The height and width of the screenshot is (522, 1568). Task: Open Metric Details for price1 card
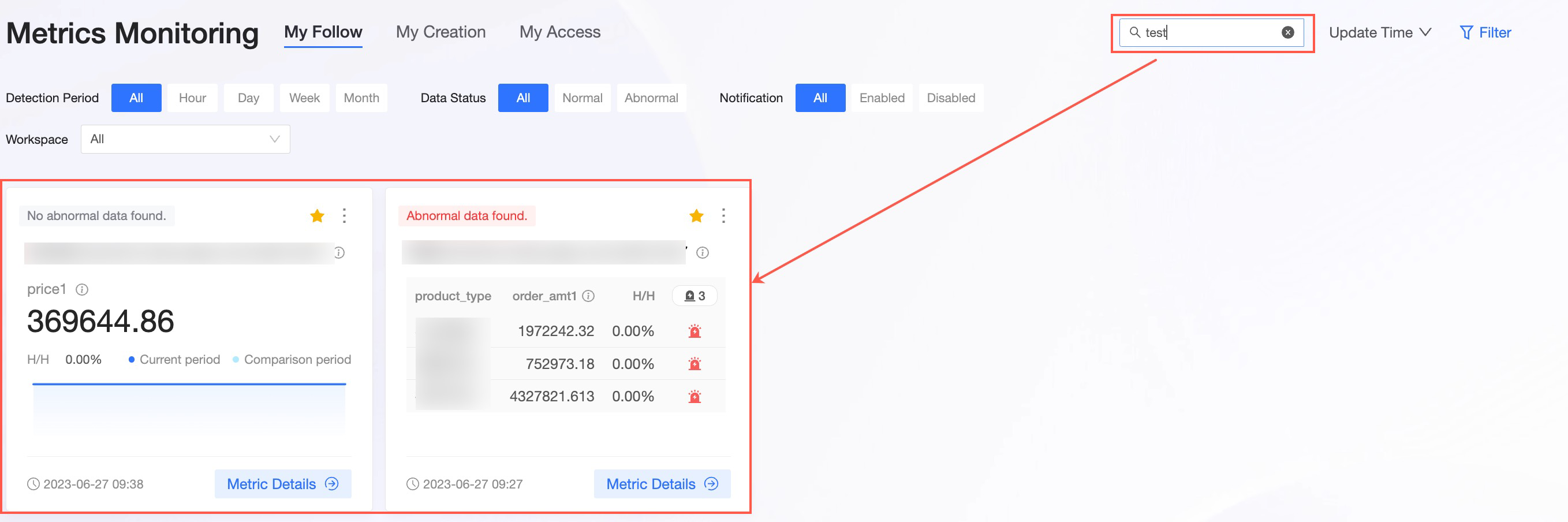point(283,484)
